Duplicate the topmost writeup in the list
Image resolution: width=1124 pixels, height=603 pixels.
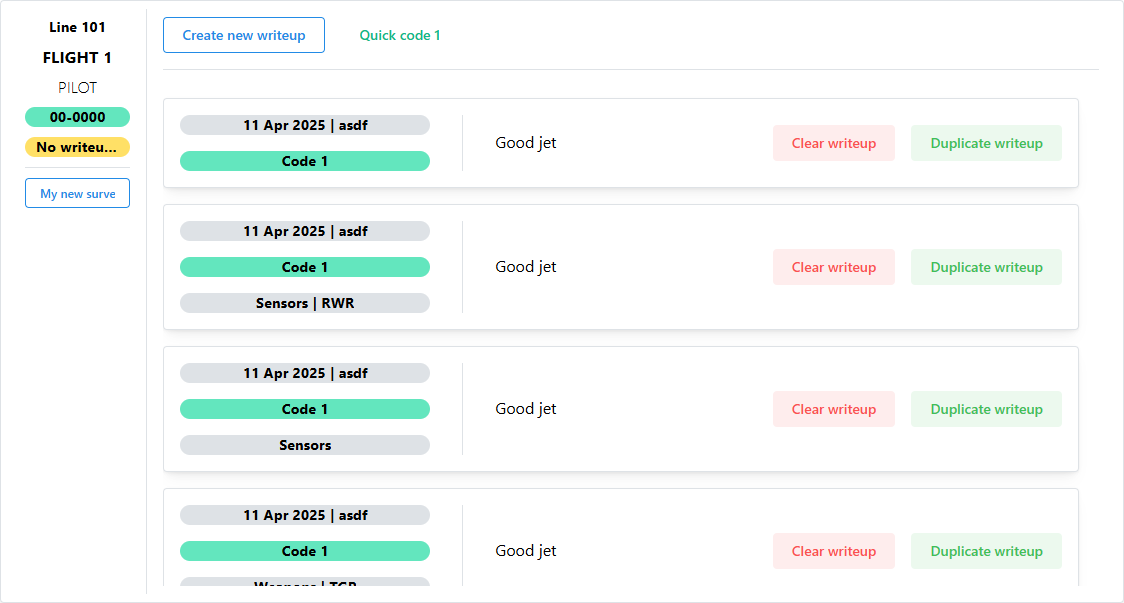point(986,143)
